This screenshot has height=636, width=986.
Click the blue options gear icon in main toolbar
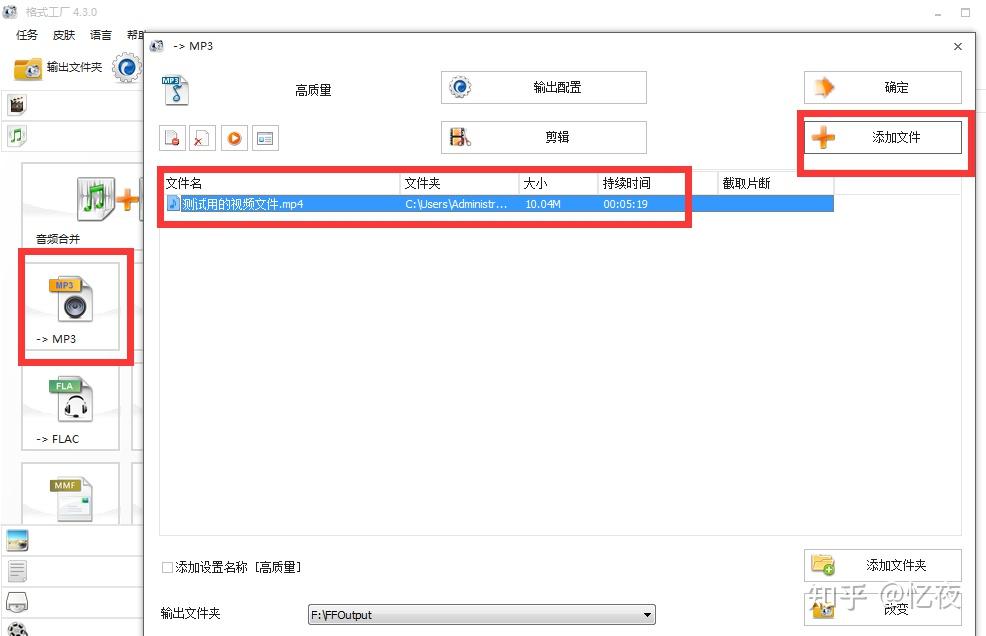pos(127,67)
